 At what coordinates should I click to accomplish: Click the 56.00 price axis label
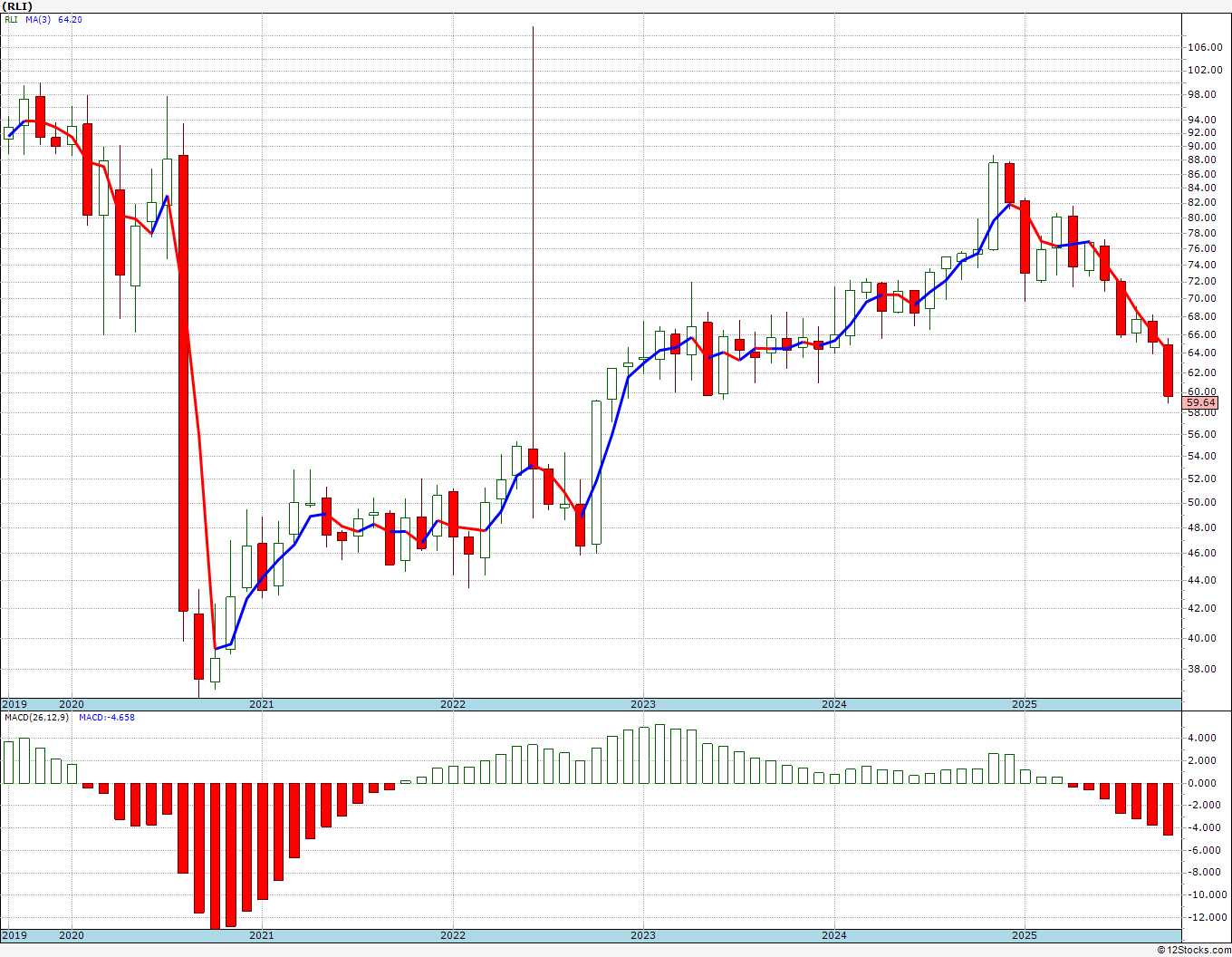coord(1200,434)
